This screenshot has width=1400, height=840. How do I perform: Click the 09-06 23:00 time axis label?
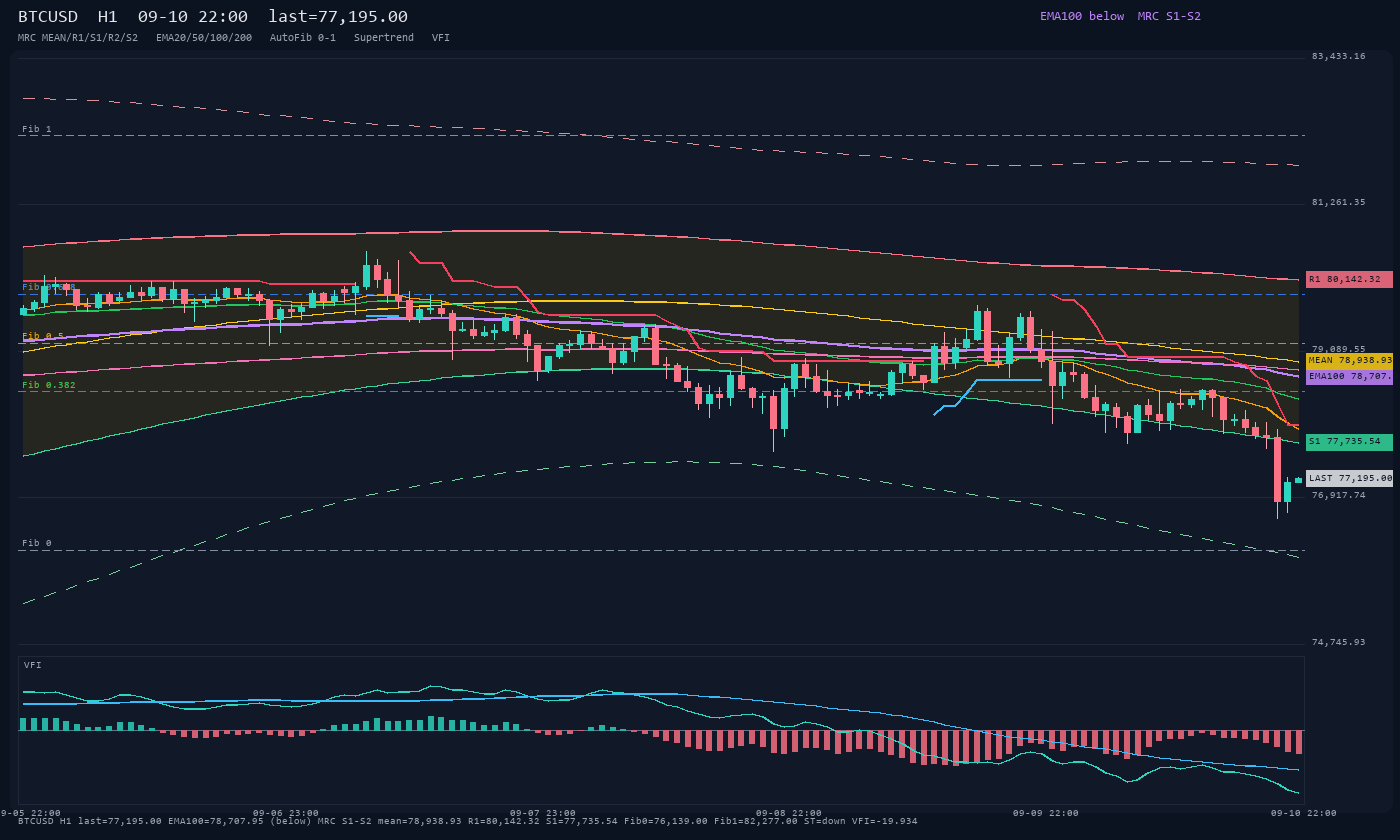point(286,813)
